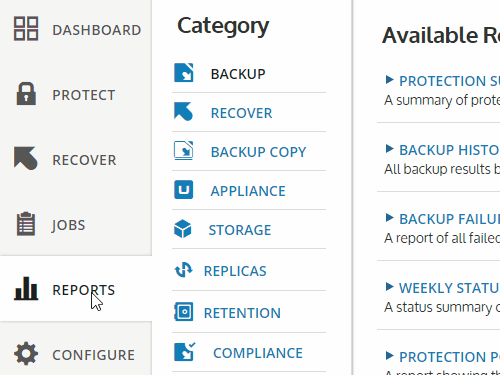Expand the Backup Failure report arrow
Viewport: 500px width, 375px height.
(x=389, y=218)
